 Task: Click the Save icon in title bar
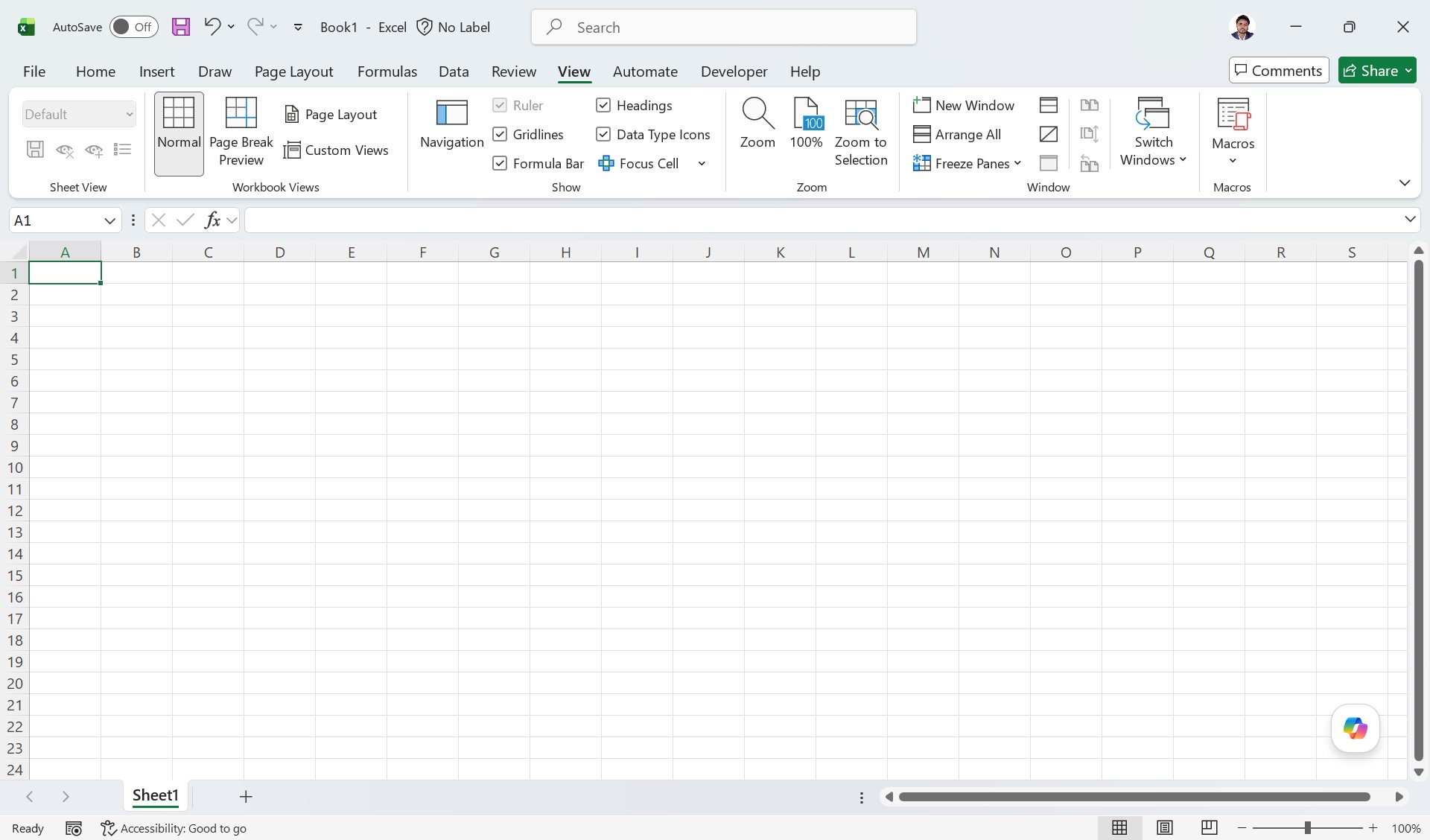click(181, 28)
